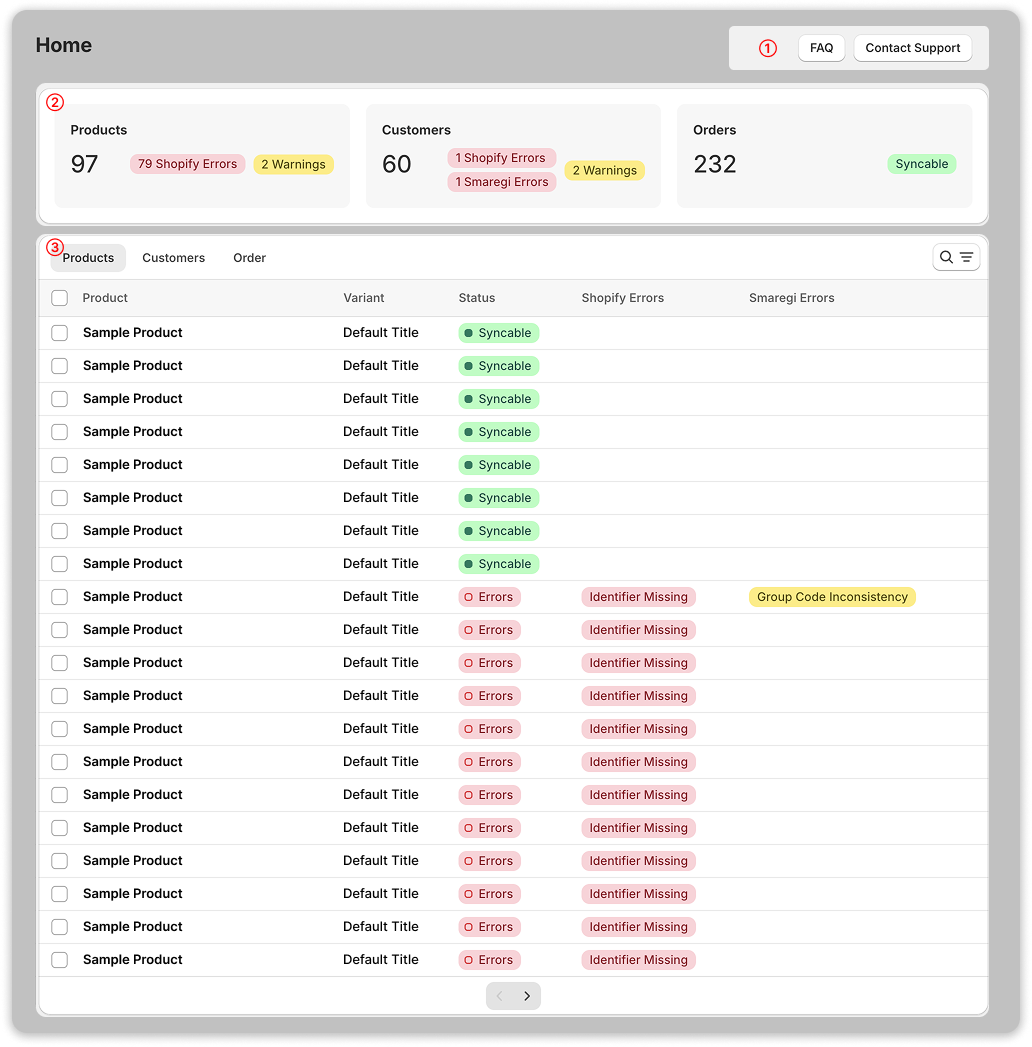Click the Contact Support button
This screenshot has width=1032, height=1047.
(x=912, y=48)
